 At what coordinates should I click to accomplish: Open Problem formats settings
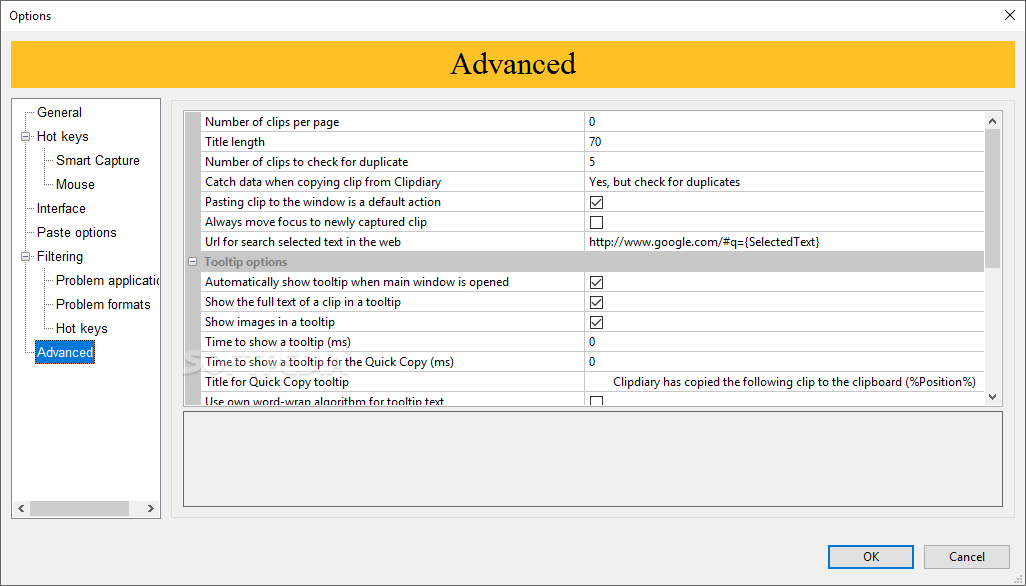pyautogui.click(x=103, y=304)
